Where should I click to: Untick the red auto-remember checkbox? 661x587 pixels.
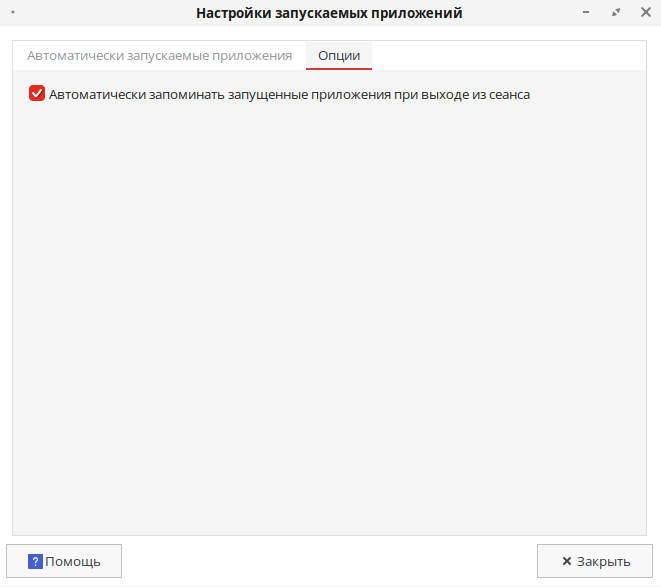(x=37, y=94)
